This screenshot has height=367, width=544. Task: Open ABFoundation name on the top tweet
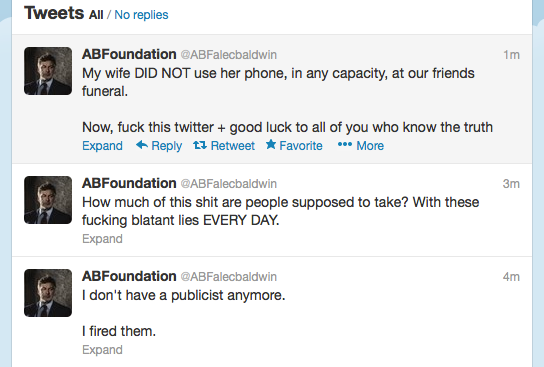point(129,54)
